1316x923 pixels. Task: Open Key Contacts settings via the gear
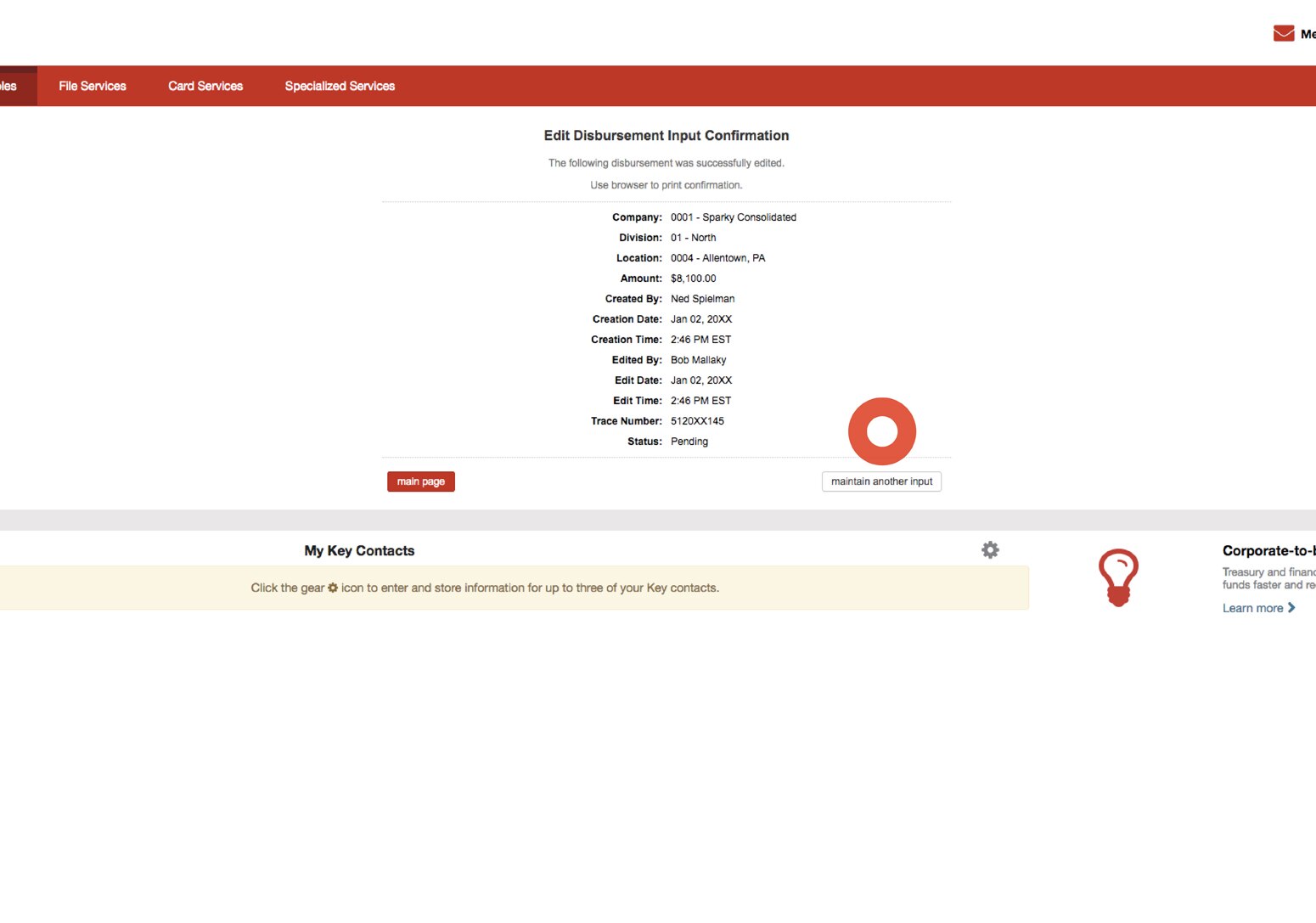(x=990, y=549)
